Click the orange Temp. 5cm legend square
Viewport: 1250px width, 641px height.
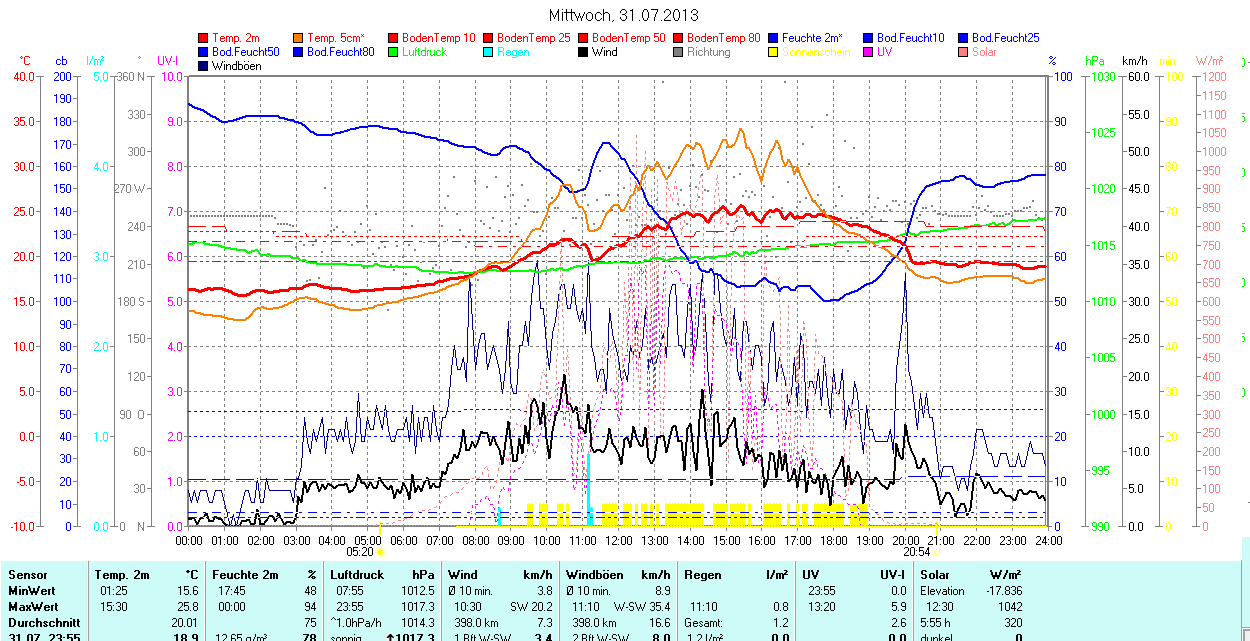(x=298, y=38)
